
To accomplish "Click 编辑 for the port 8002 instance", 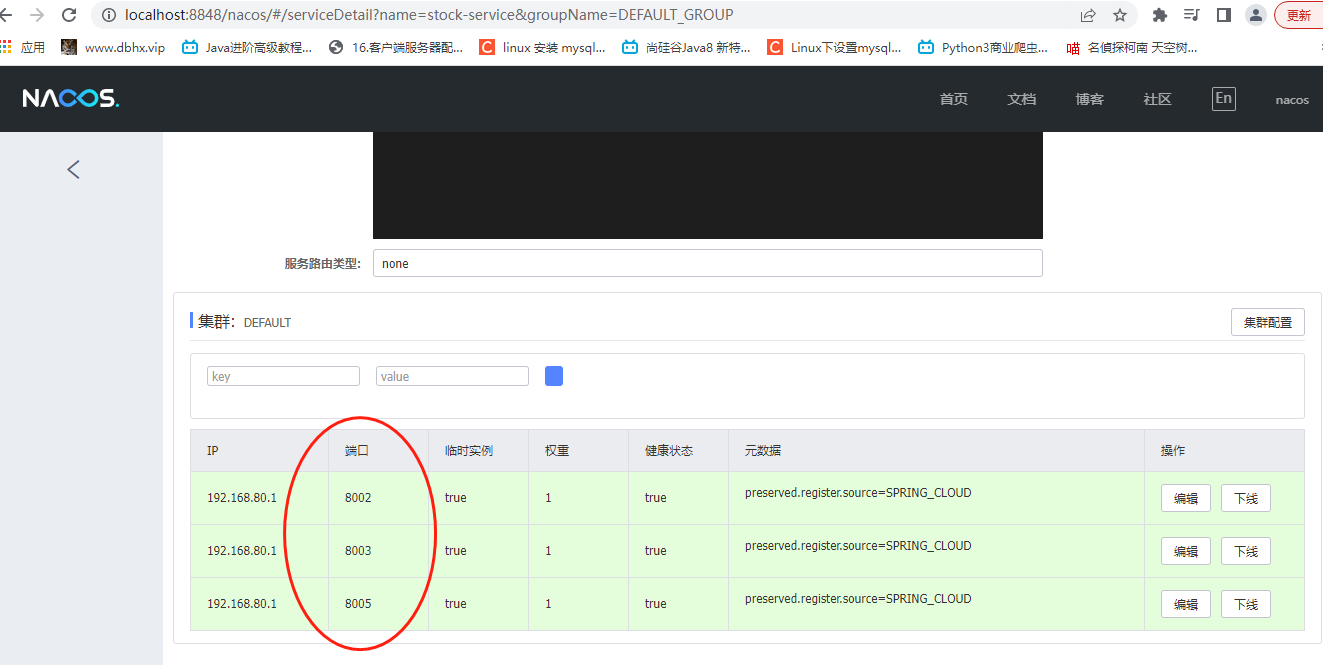I will pos(1185,497).
